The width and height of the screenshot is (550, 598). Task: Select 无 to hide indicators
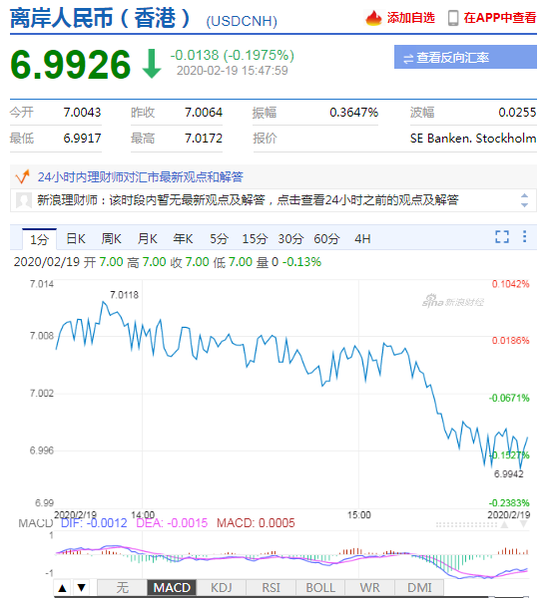click(122, 588)
